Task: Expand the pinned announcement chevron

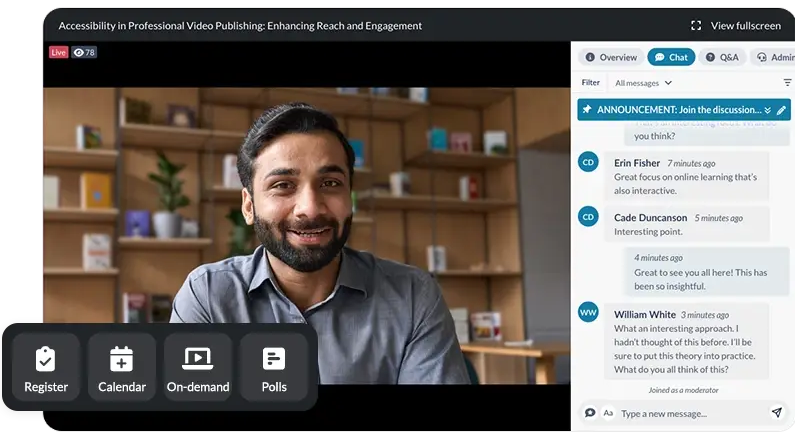Action: point(768,110)
